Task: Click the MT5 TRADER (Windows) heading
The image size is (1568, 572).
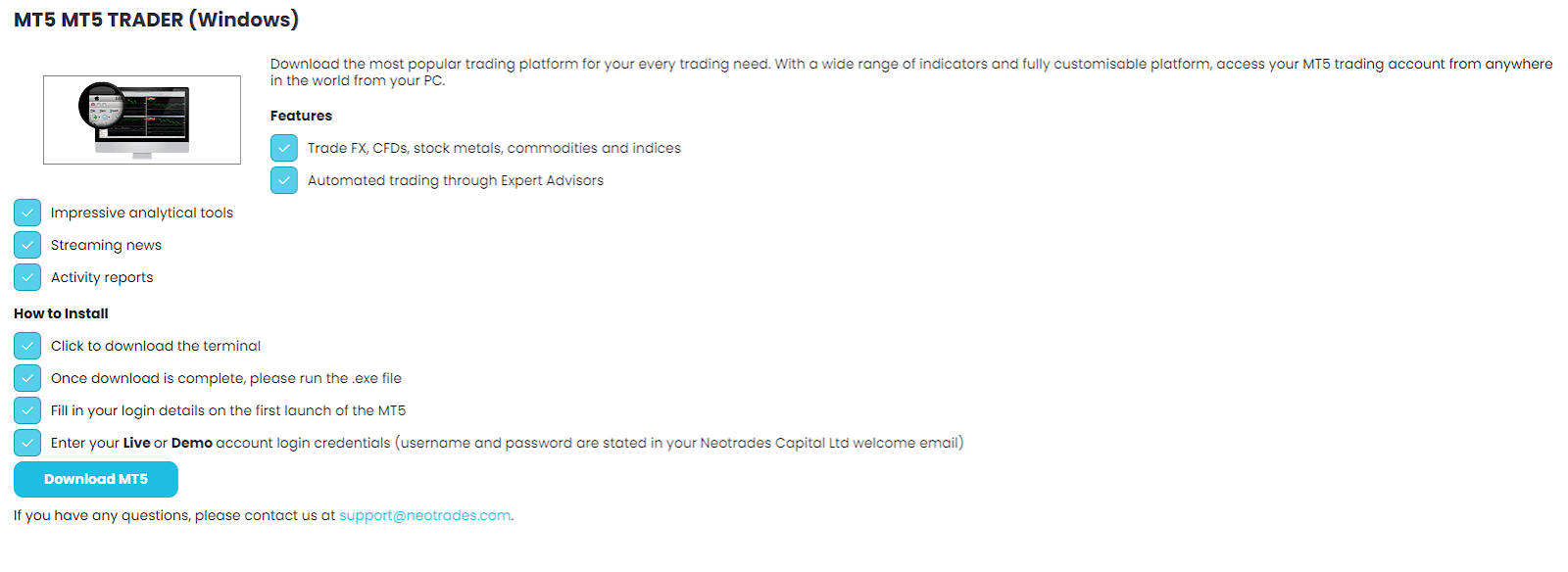Action: point(156,20)
